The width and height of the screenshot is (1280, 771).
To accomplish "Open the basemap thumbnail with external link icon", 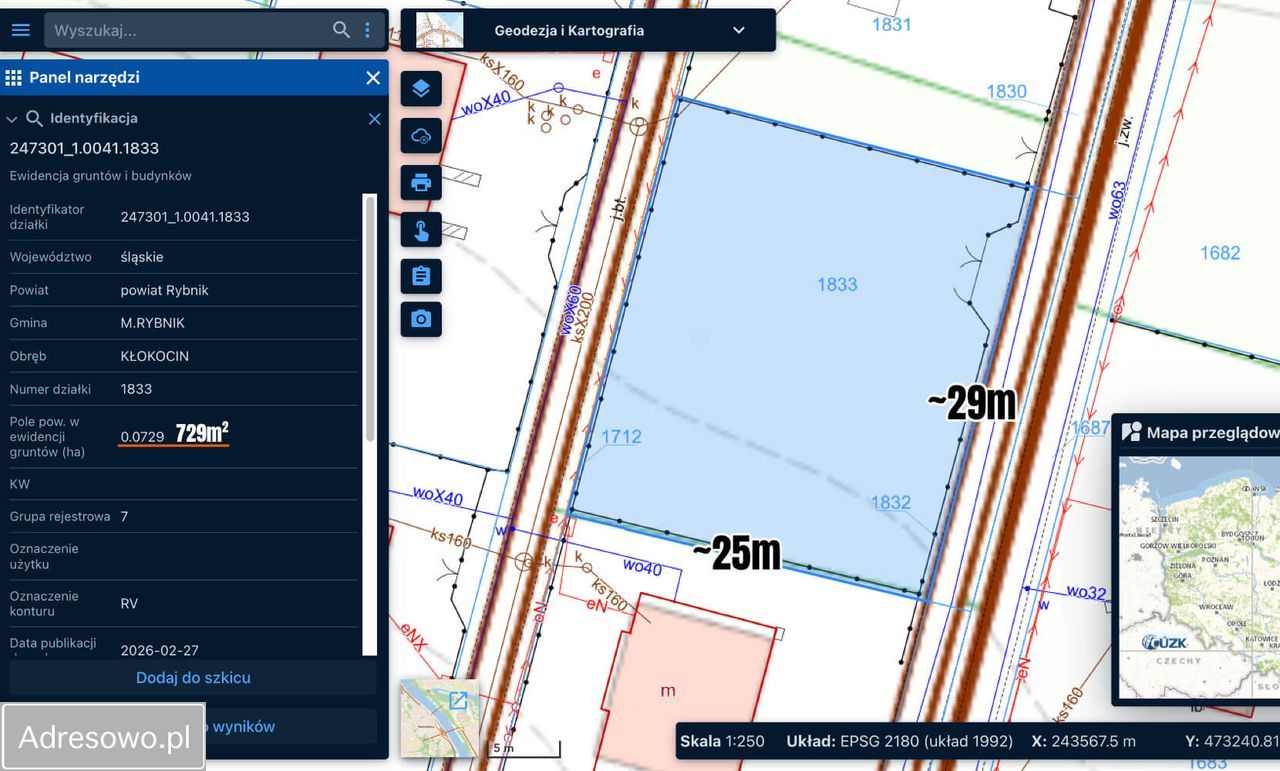I will tap(439, 718).
